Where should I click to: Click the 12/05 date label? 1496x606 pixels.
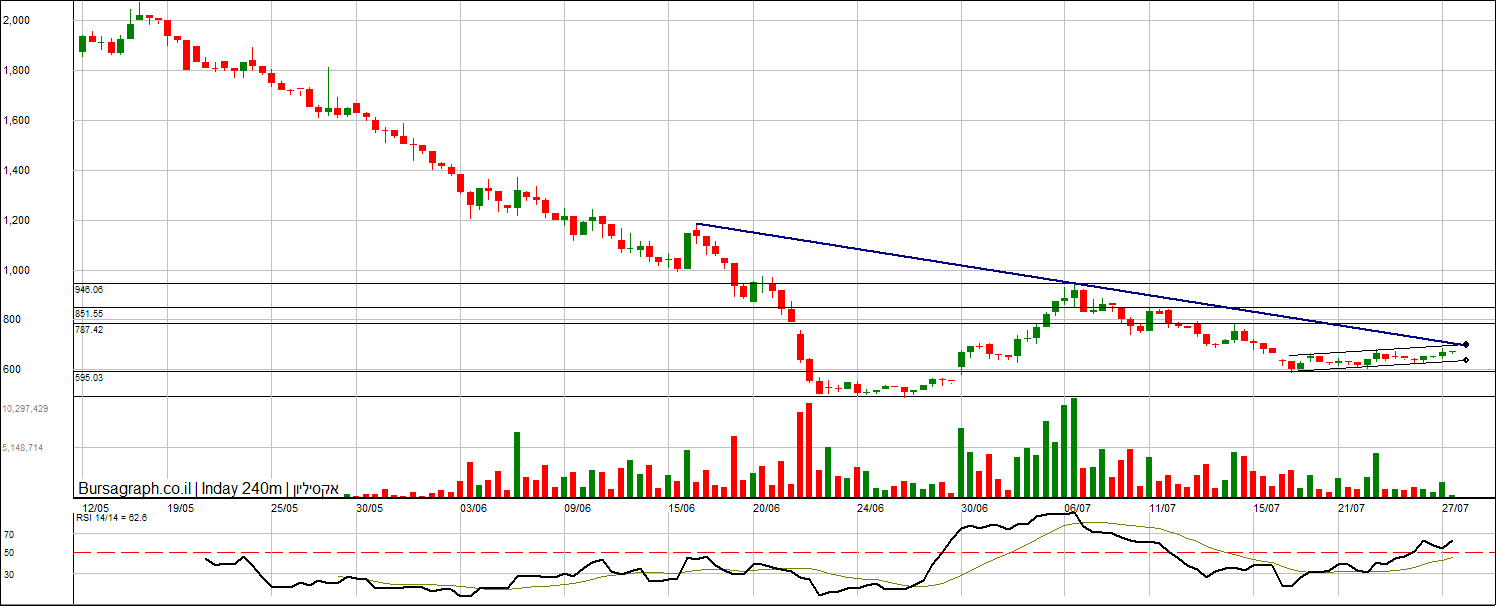tap(97, 508)
